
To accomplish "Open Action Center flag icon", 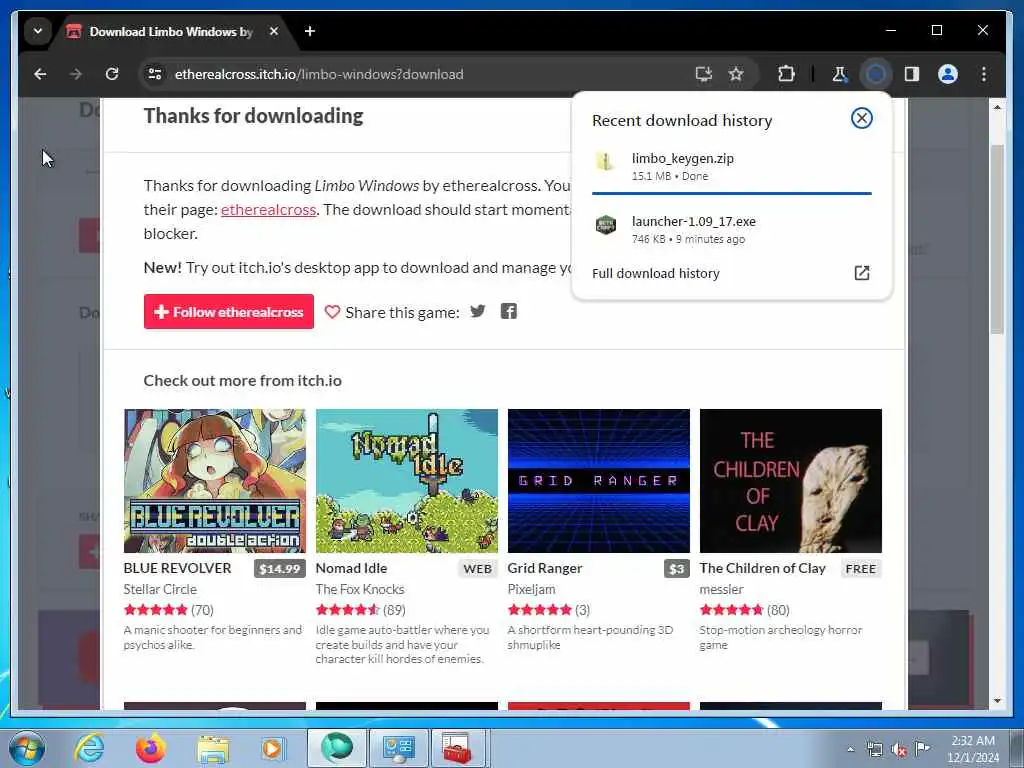I will pyautogui.click(x=922, y=748).
